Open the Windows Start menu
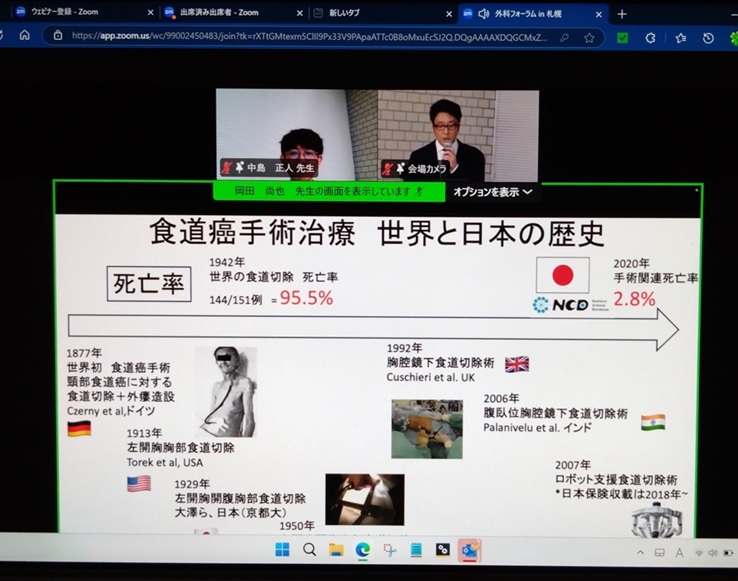Viewport: 738px width, 581px height. (x=282, y=550)
